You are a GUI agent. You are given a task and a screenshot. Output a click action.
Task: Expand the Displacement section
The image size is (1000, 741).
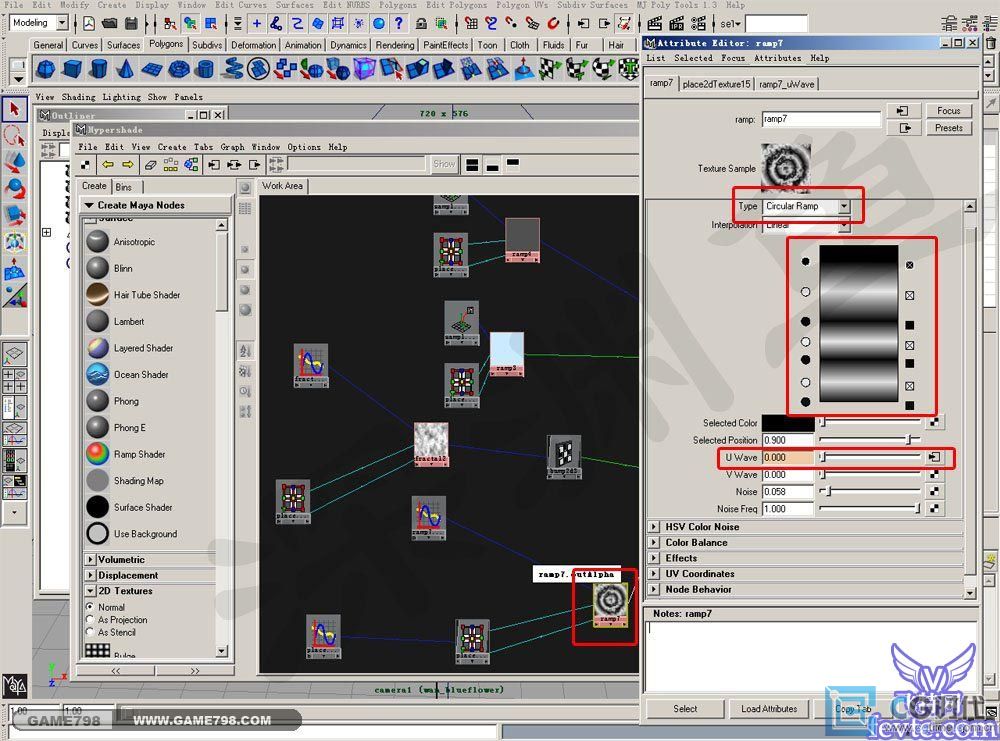tap(91, 575)
